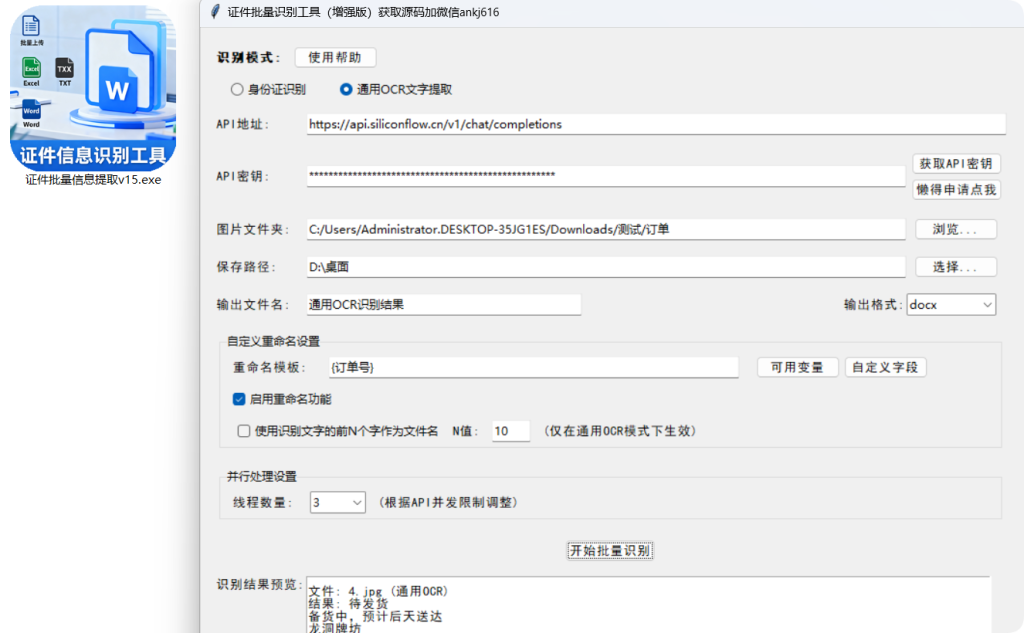Click the 使用帮助 button

(335, 57)
